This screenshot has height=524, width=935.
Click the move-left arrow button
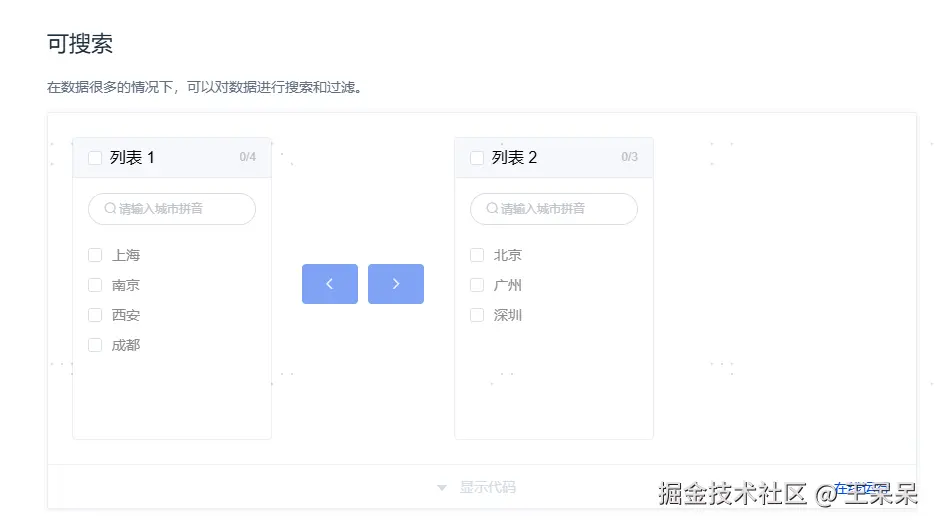330,284
